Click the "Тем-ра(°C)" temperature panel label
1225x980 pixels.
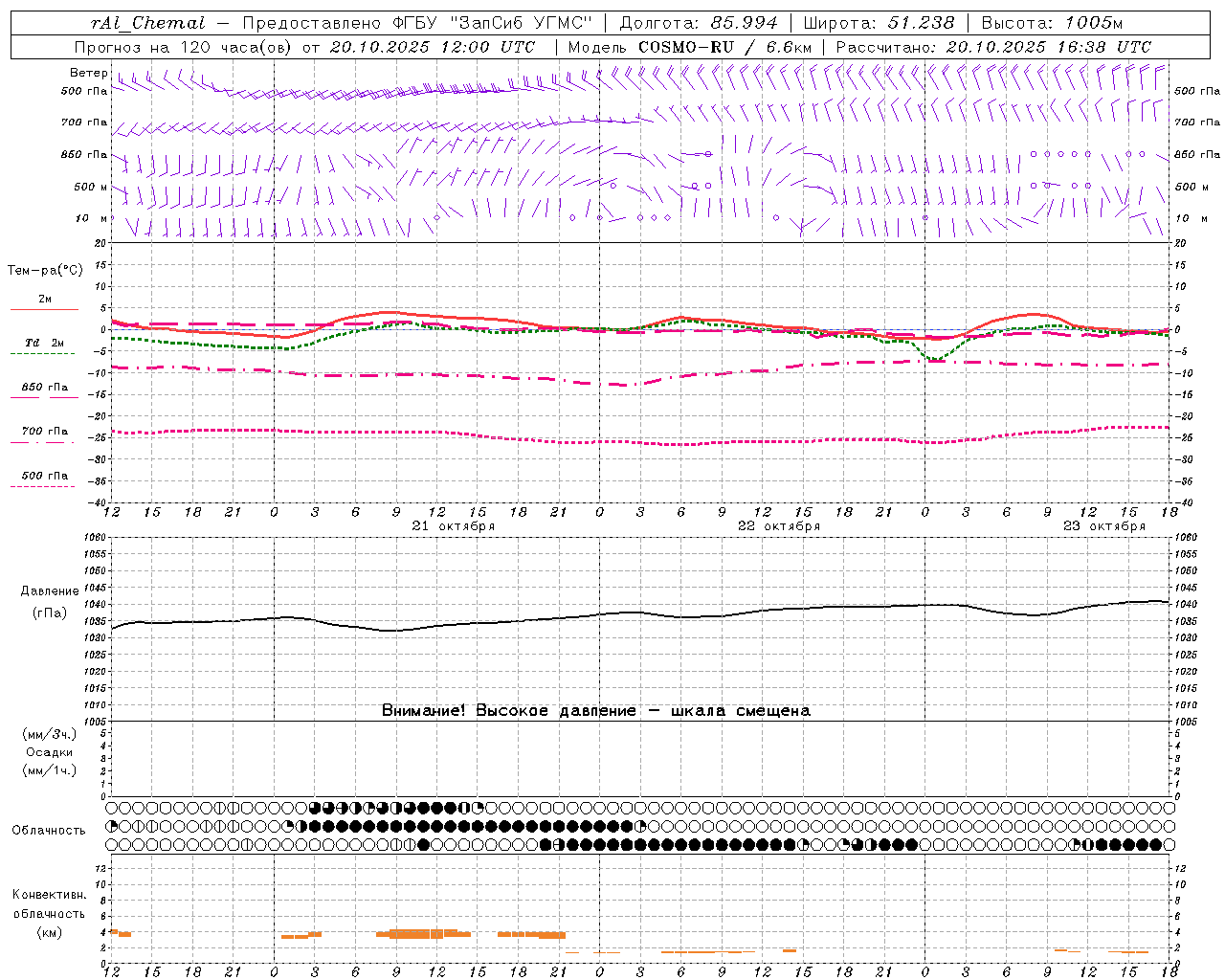(45, 271)
